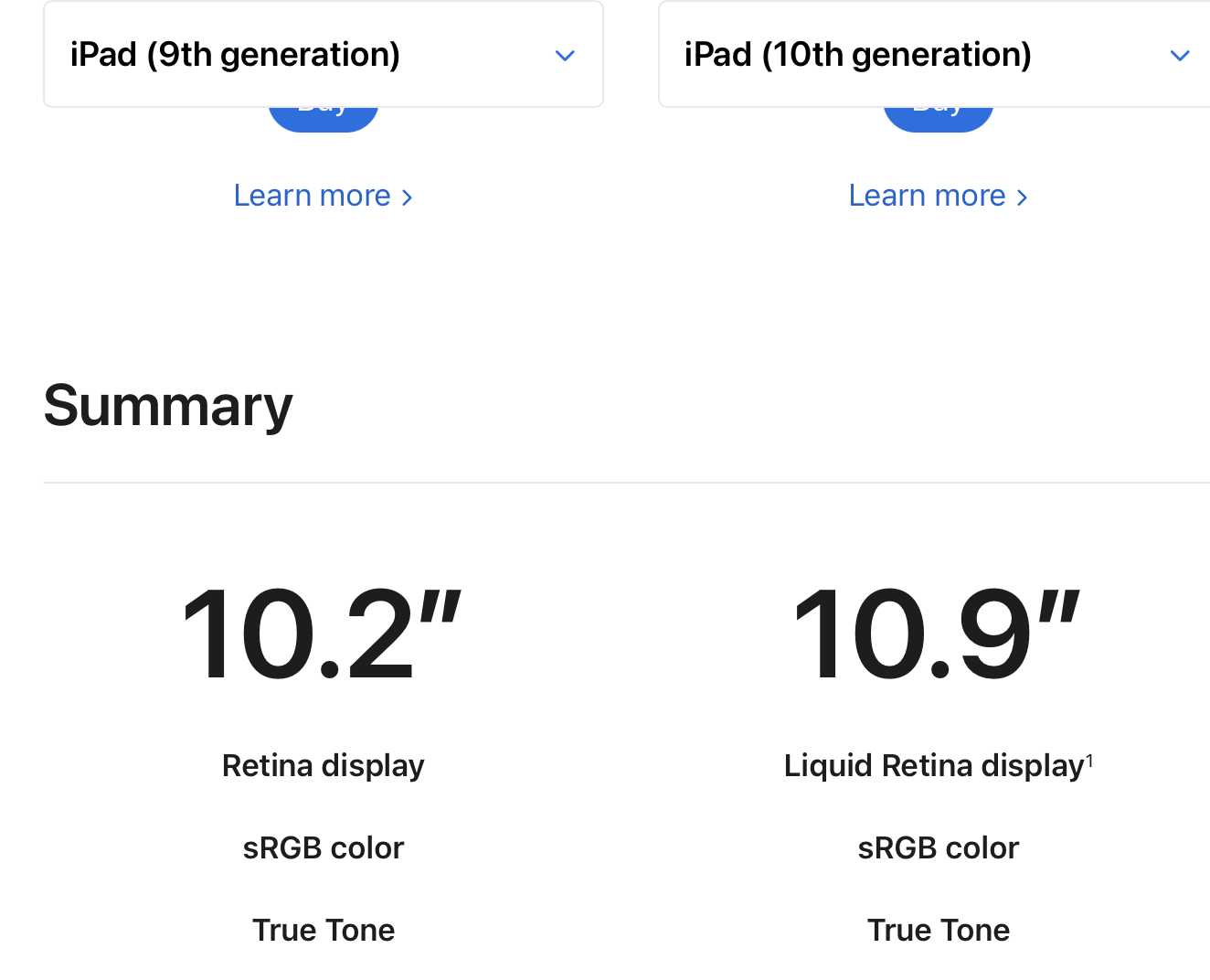This screenshot has height=980, width=1210.
Task: Click sRGB color under iPad (9th generation)
Action: 323,848
